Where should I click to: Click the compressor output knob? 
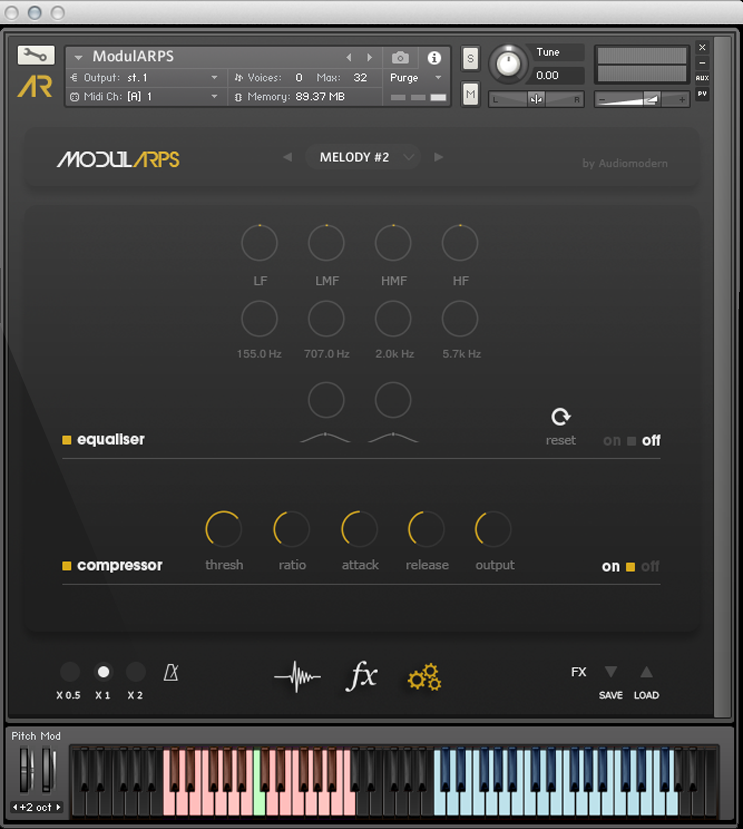pyautogui.click(x=493, y=529)
